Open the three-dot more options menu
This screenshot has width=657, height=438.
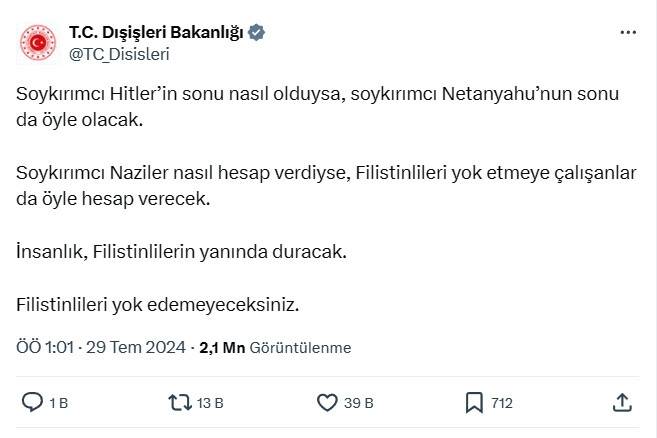coord(627,33)
